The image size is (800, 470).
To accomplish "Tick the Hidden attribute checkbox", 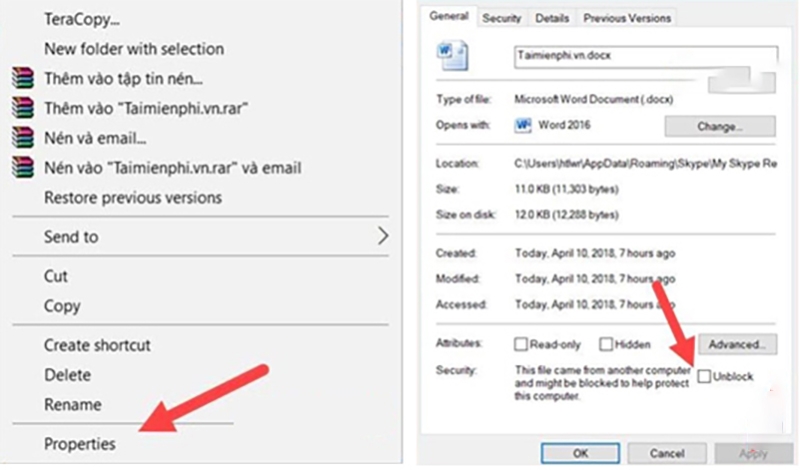I will coord(606,345).
